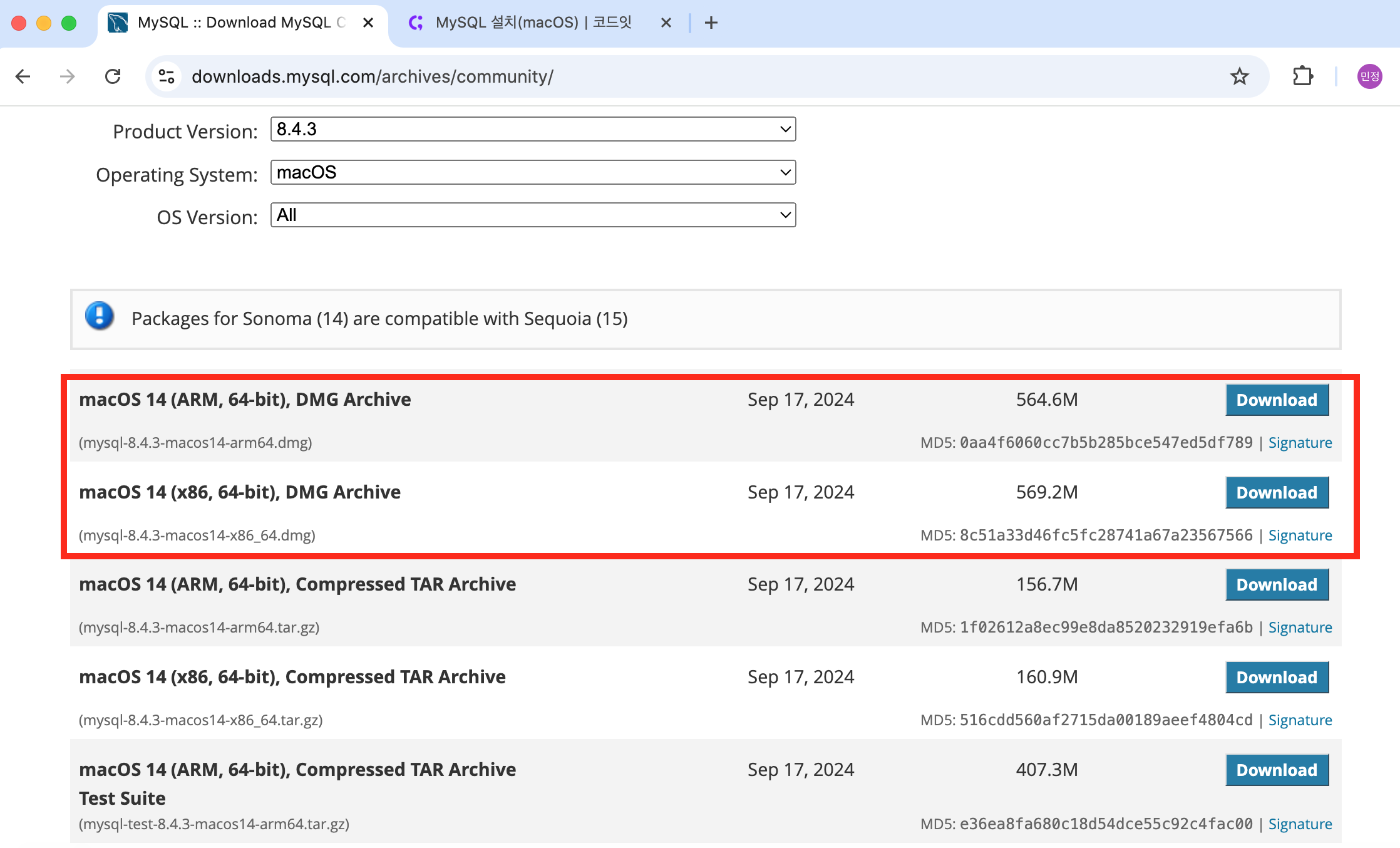
Task: Close the MySQL 설치(macOS) 코드잇 tab
Action: tap(666, 23)
